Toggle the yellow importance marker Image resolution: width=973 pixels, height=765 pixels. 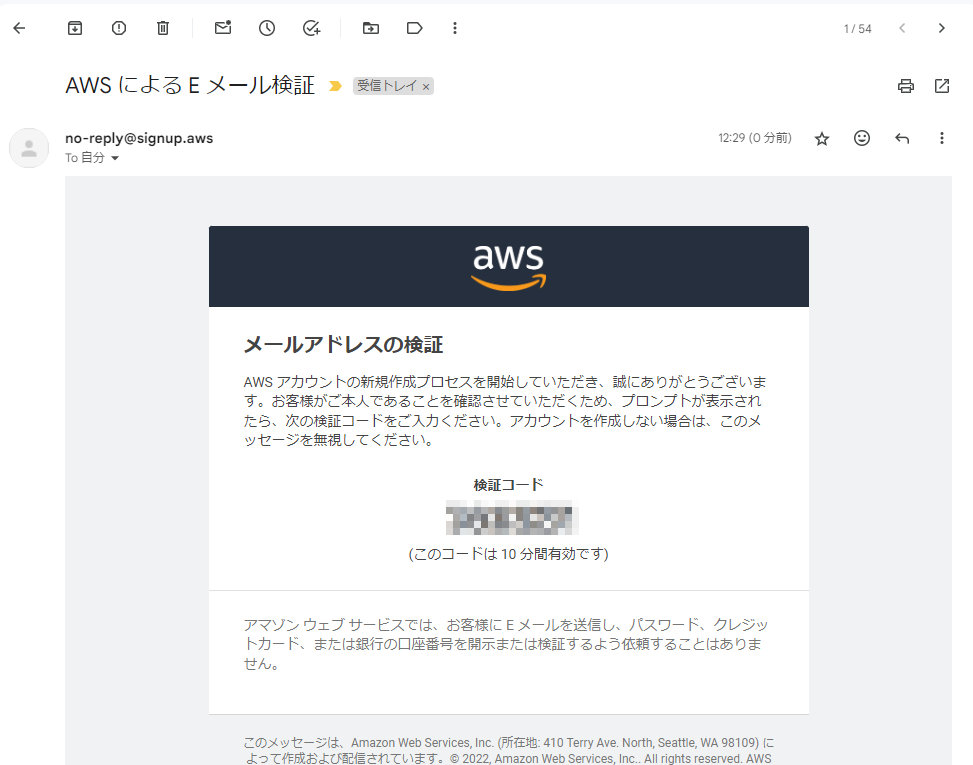coord(335,86)
